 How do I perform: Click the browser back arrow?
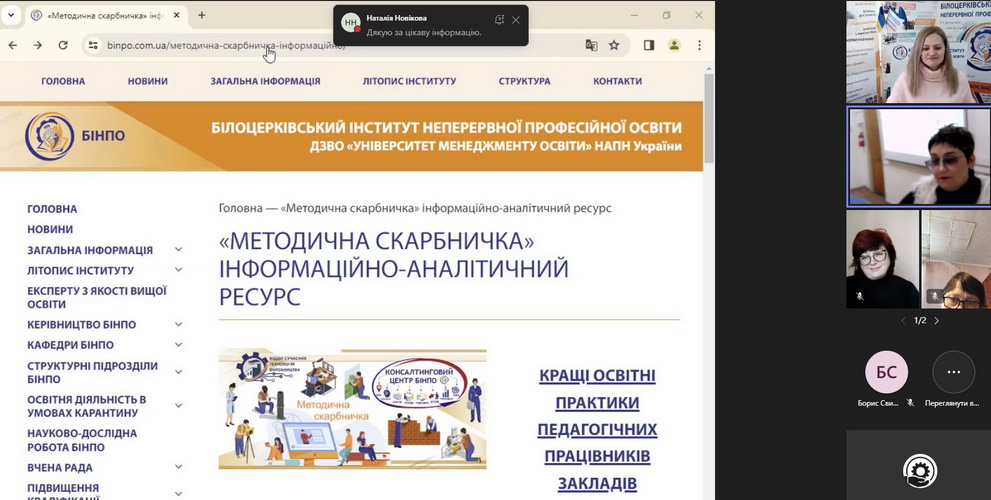pos(13,45)
